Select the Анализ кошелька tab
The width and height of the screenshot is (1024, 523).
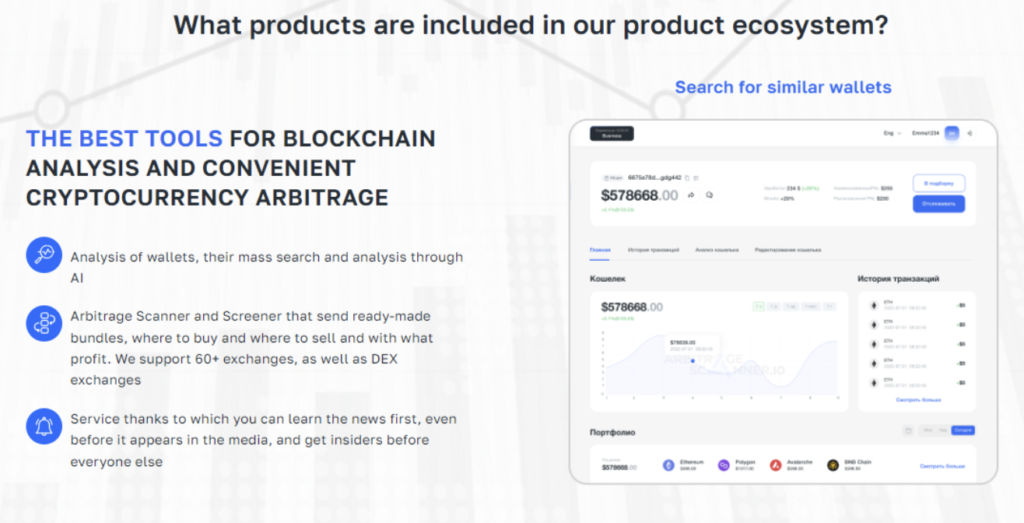716,250
